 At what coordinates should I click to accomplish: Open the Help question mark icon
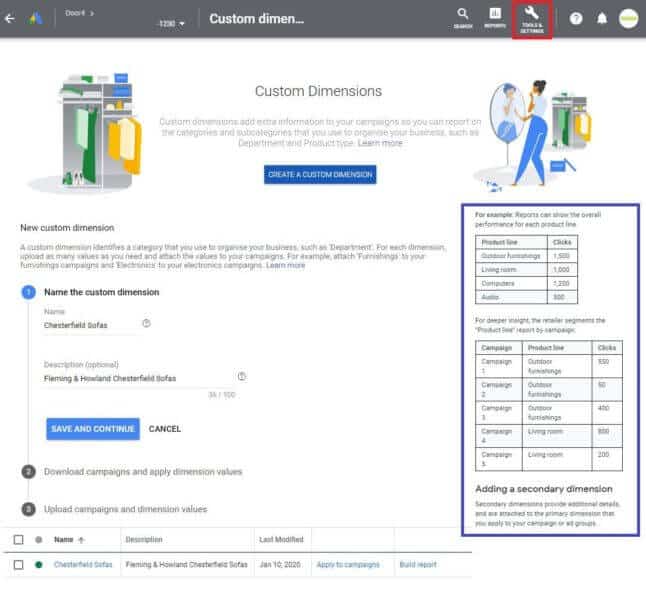coord(576,19)
